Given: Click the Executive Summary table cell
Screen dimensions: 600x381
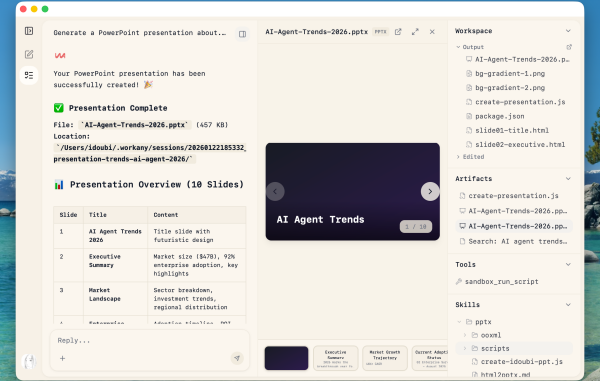Looking at the screenshot, I should 116,265.
